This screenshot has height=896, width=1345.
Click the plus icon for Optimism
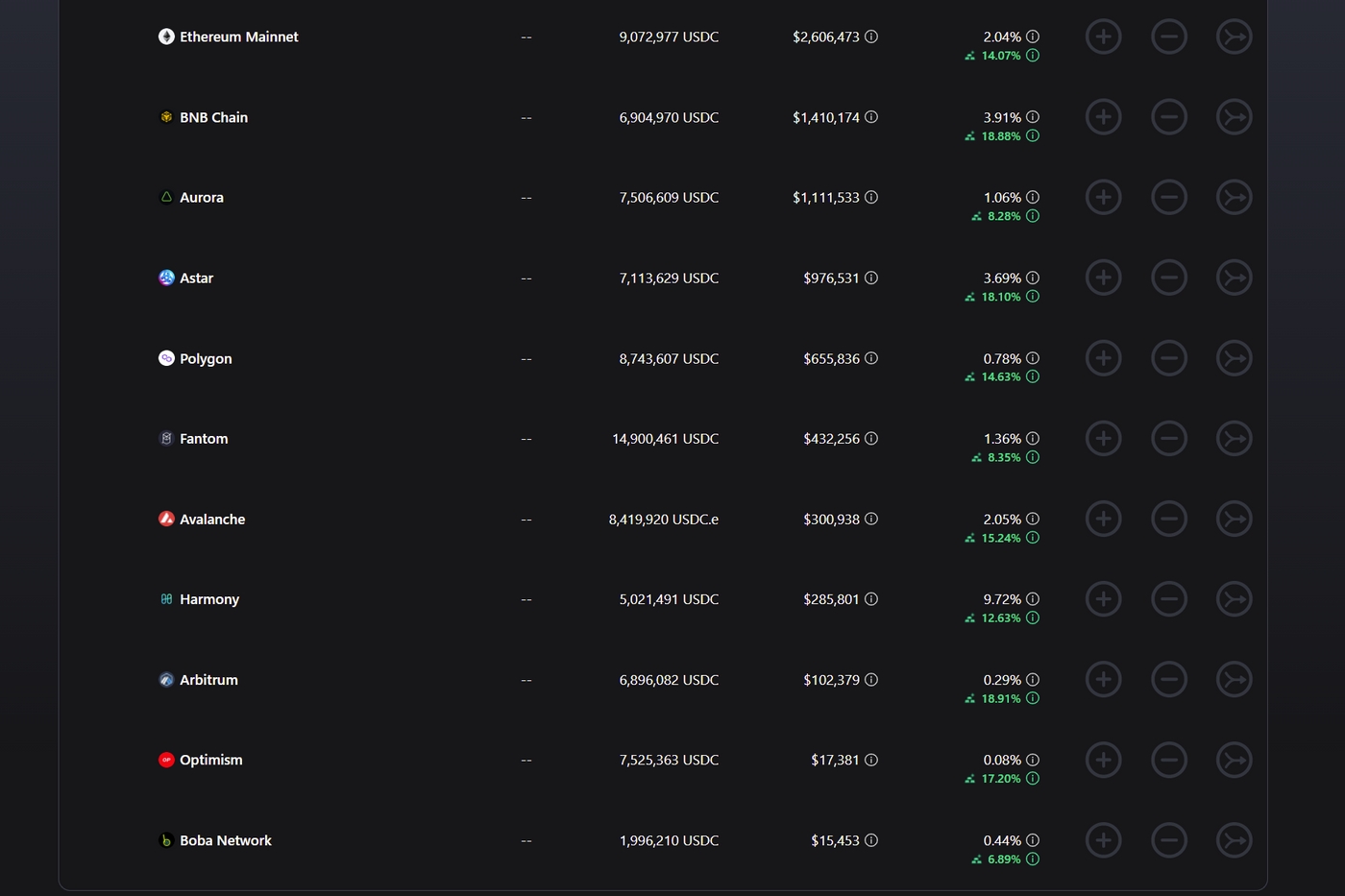pos(1103,760)
